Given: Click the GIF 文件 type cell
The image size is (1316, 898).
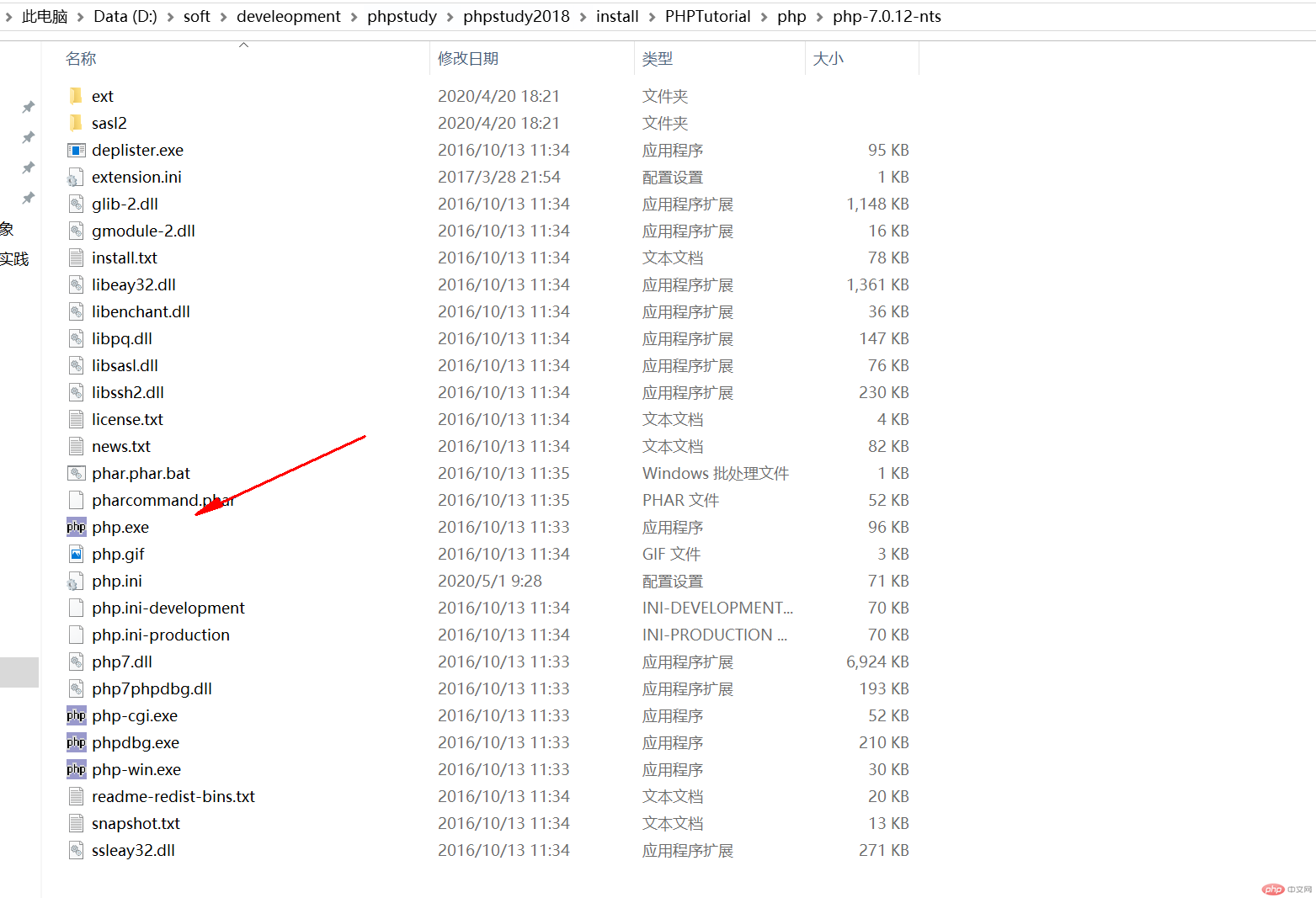Looking at the screenshot, I should [x=671, y=554].
